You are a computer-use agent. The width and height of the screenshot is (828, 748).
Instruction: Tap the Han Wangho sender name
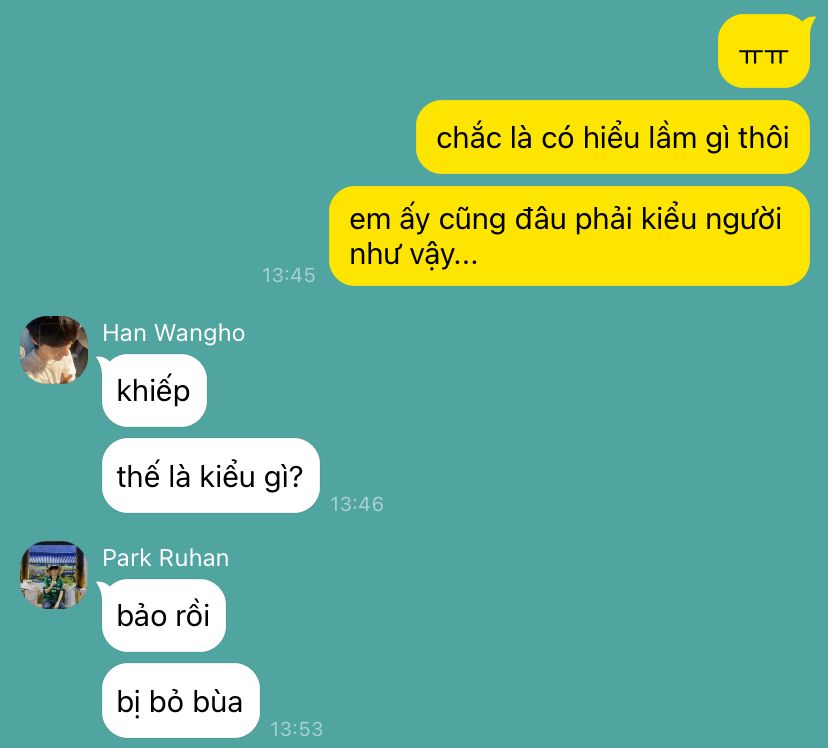[x=174, y=333]
